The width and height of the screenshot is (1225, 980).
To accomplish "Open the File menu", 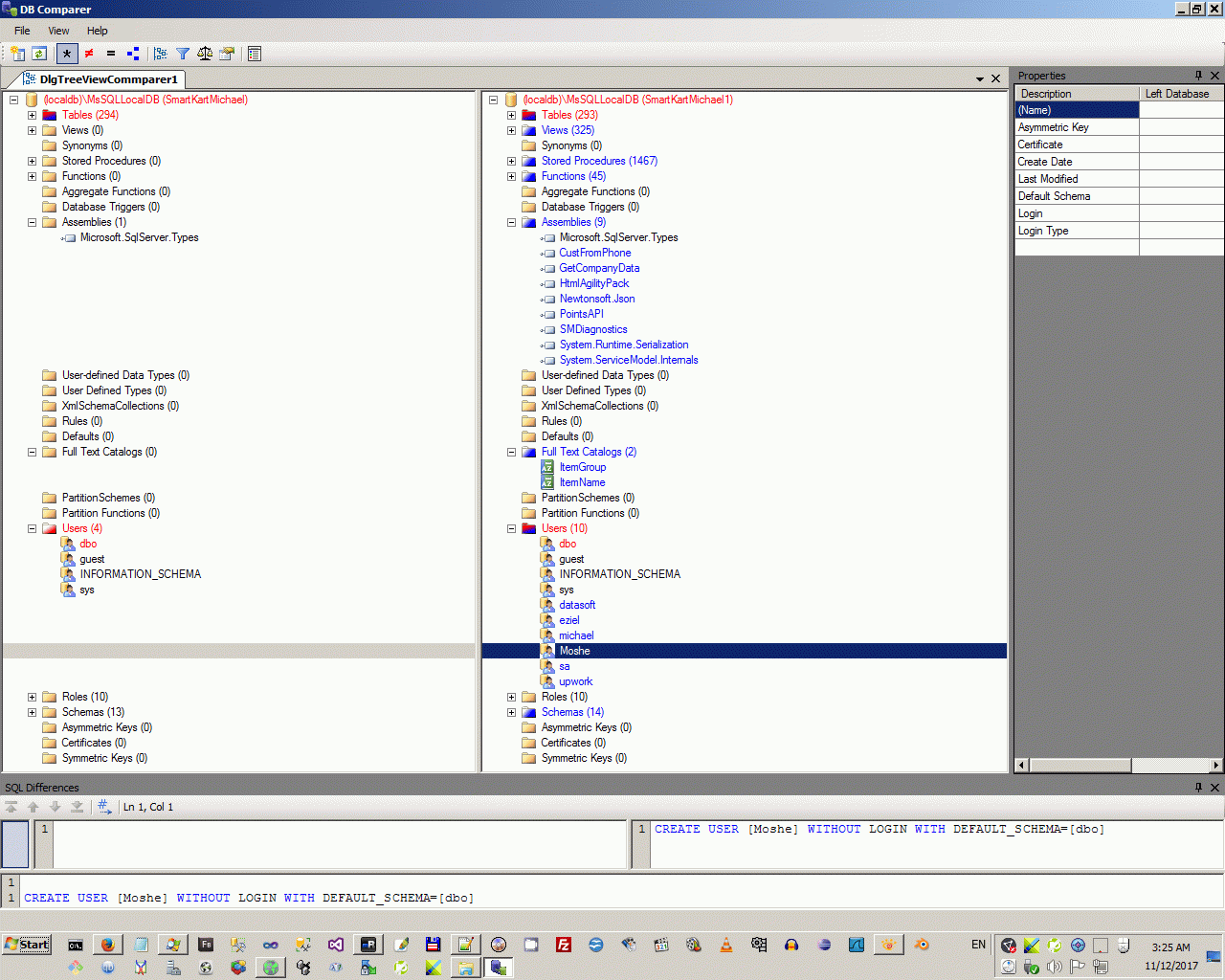I will [x=22, y=31].
